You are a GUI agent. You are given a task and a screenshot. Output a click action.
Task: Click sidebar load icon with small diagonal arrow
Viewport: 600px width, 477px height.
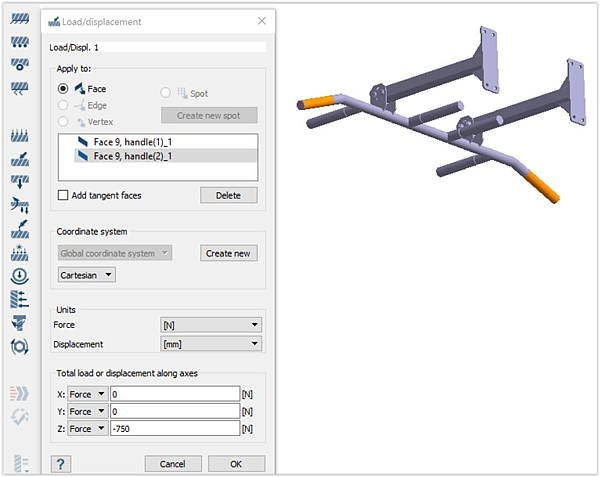coord(20,159)
